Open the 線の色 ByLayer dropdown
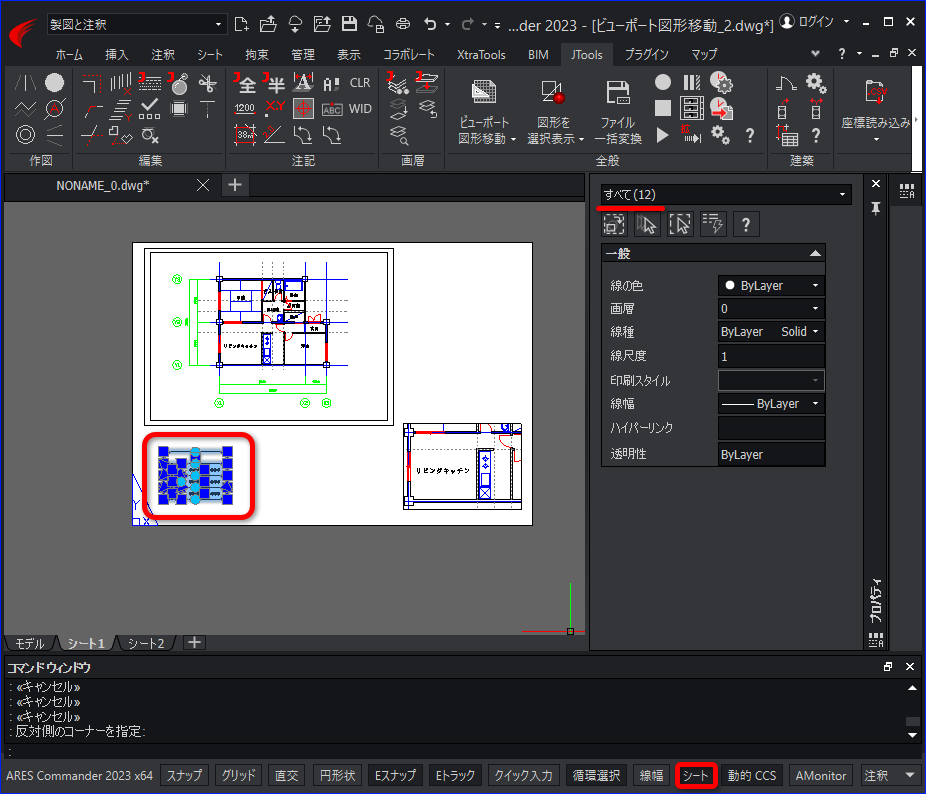Screen dimensions: 926x794 pyautogui.click(x=771, y=286)
